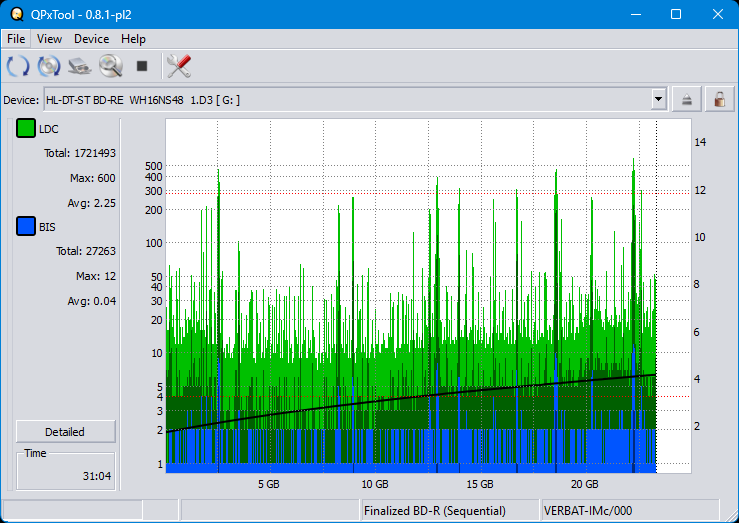Image resolution: width=739 pixels, height=523 pixels.
Task: Open the View menu
Action: 49,39
